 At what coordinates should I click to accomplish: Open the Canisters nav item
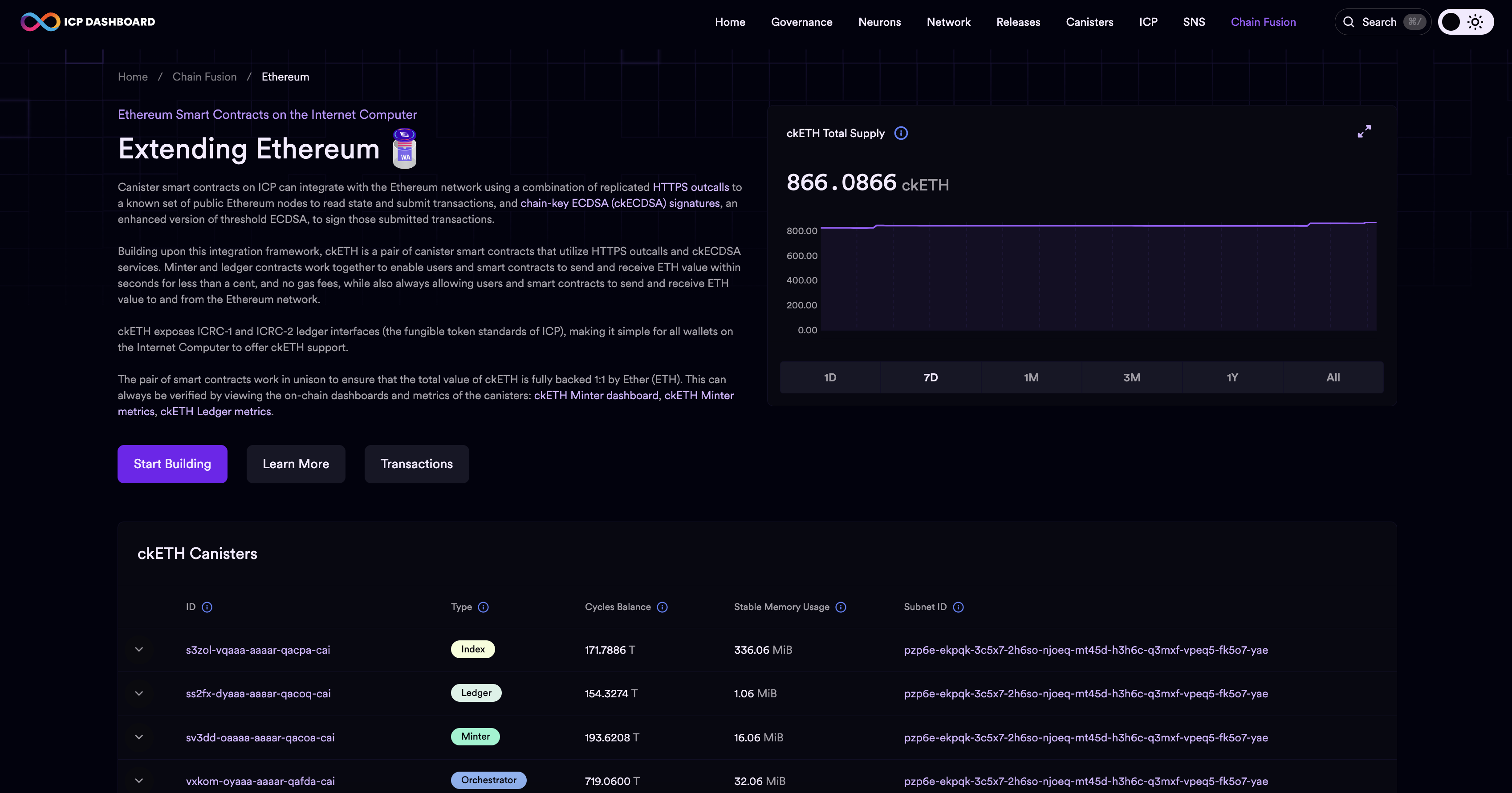[1089, 22]
